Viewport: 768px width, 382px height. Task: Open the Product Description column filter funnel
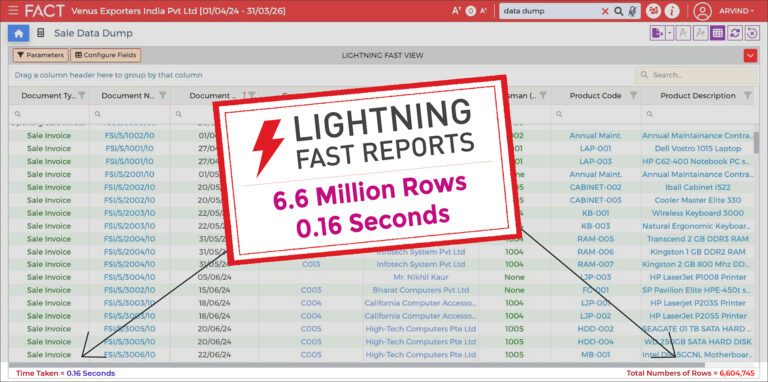(747, 95)
